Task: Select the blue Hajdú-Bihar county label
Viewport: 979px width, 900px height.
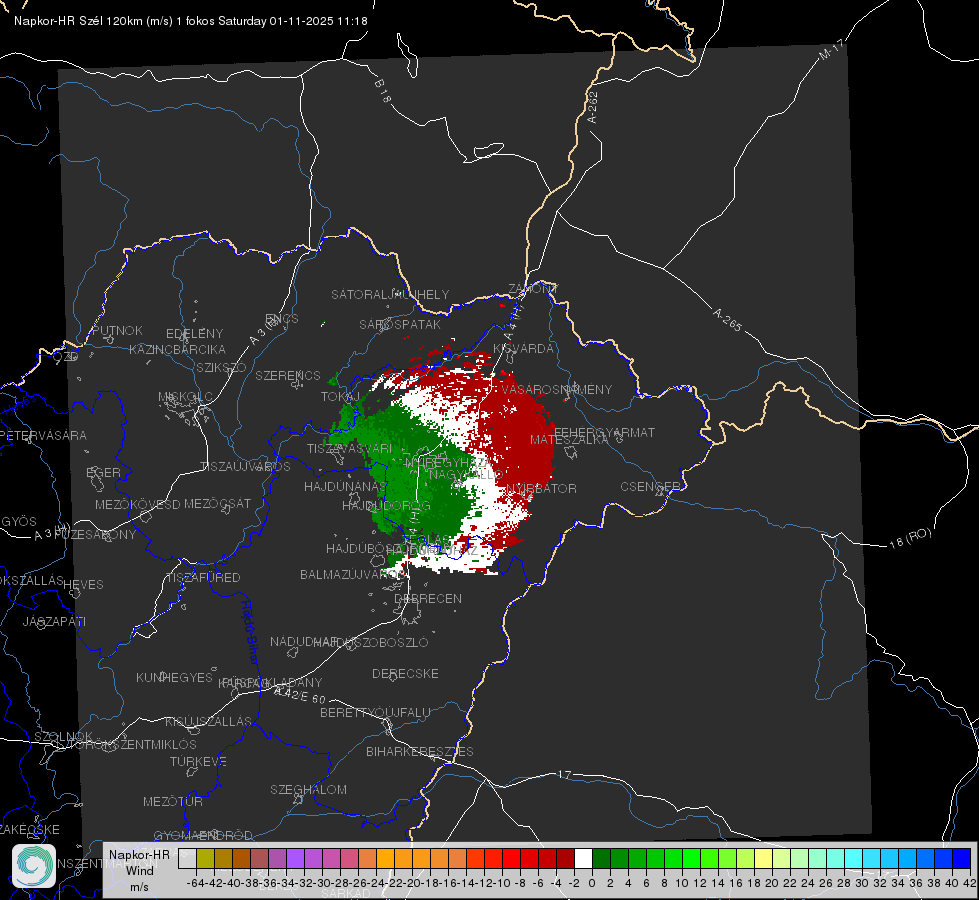Action: pos(249,632)
